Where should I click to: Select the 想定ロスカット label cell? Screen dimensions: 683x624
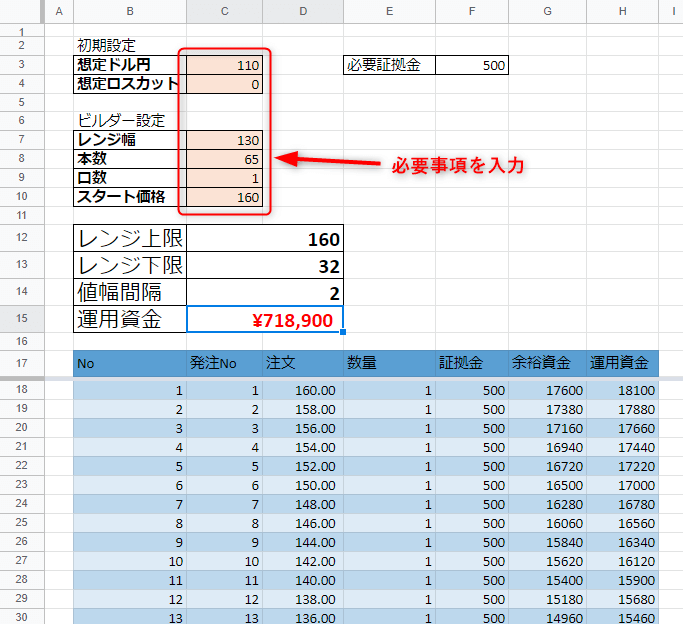(x=130, y=84)
